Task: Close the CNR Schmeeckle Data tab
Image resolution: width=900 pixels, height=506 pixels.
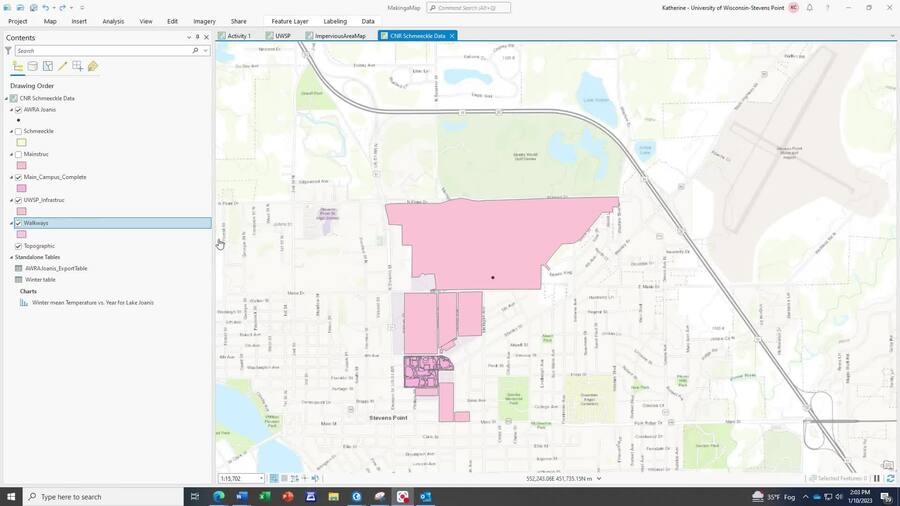Action: [x=452, y=36]
